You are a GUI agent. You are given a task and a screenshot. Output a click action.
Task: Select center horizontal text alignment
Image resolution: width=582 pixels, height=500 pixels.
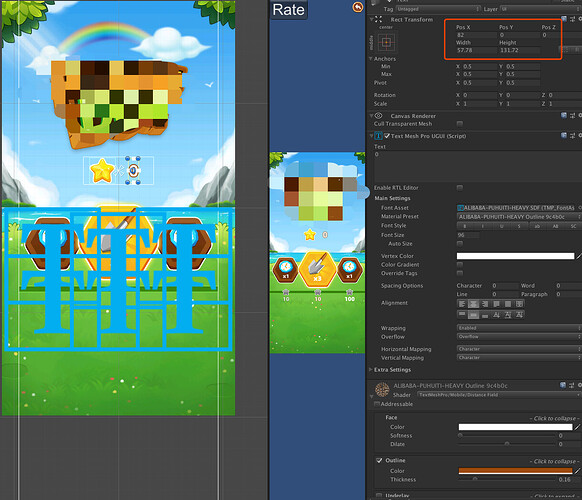coord(473,304)
